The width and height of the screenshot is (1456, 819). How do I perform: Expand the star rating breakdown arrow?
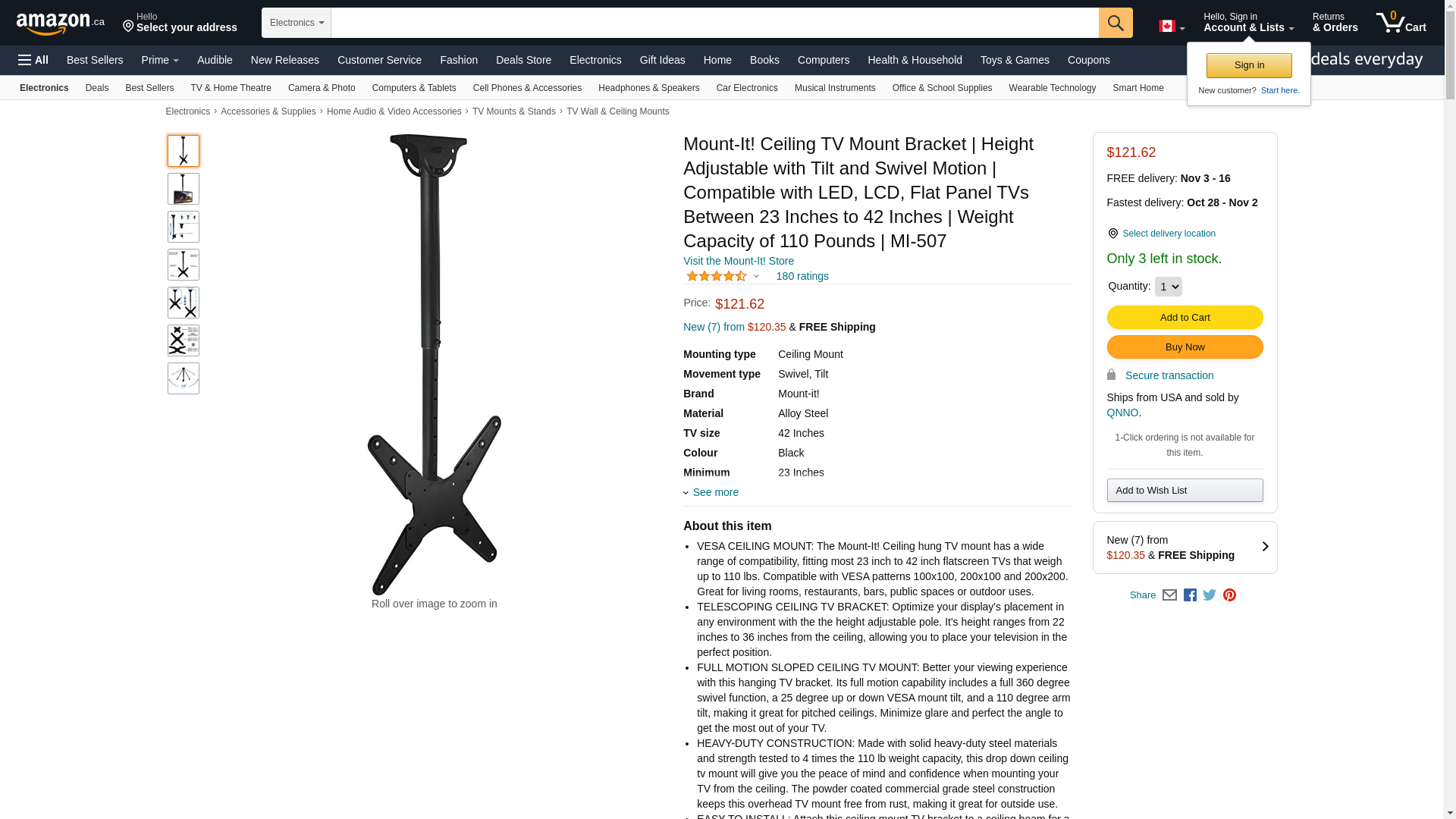pos(756,276)
